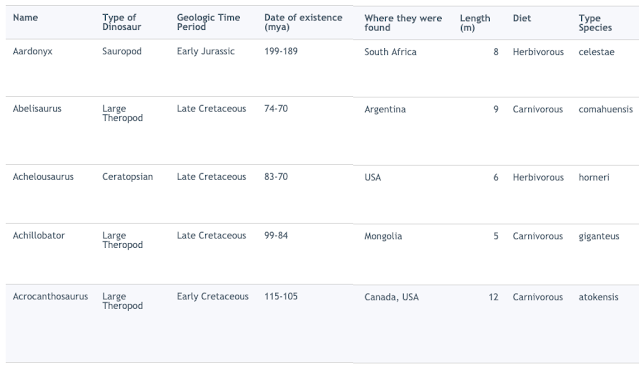Click the Ceratopsian type cell
Screen dimensions: 639x367
click(x=128, y=177)
